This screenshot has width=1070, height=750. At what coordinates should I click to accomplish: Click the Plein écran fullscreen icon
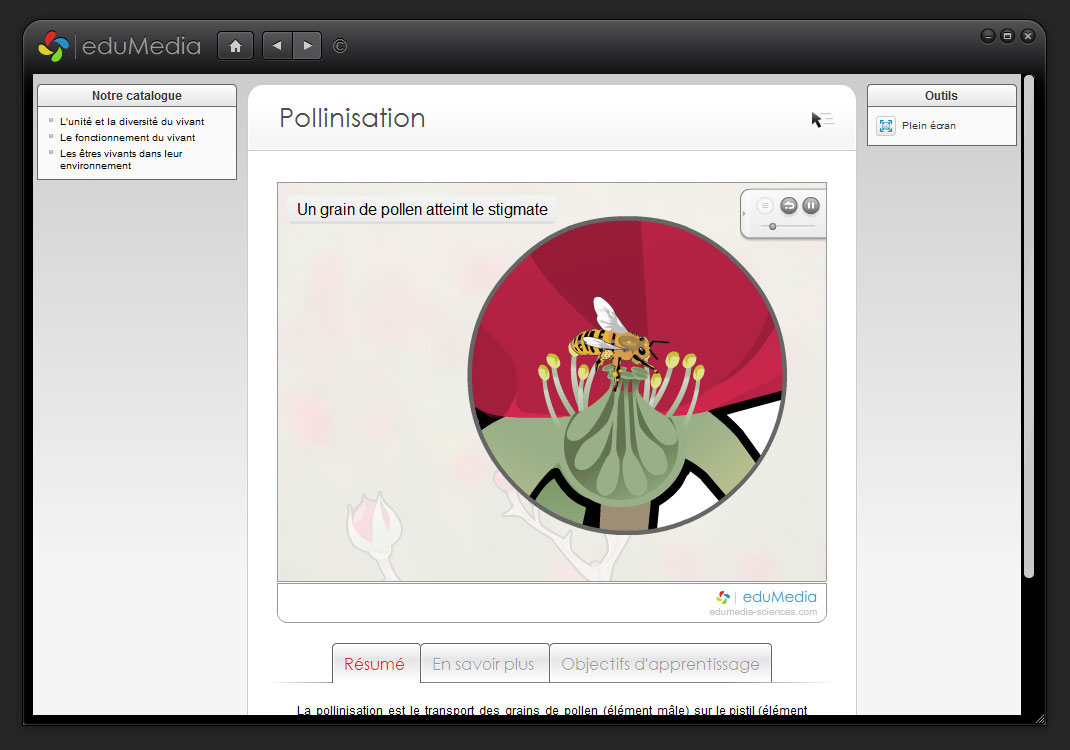click(x=886, y=126)
